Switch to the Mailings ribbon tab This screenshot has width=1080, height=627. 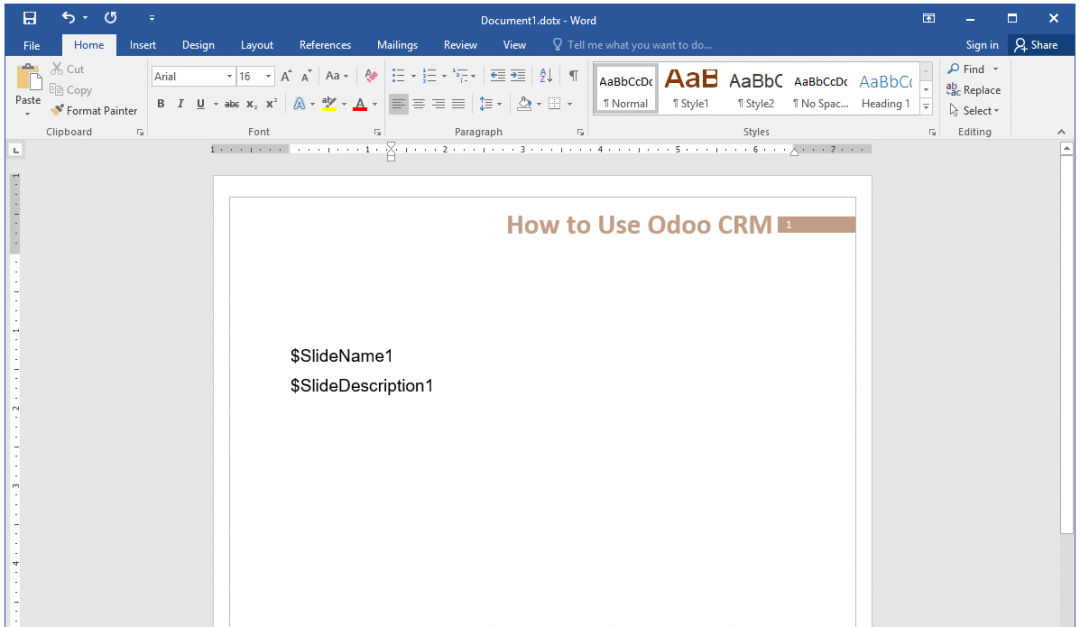[x=397, y=44]
